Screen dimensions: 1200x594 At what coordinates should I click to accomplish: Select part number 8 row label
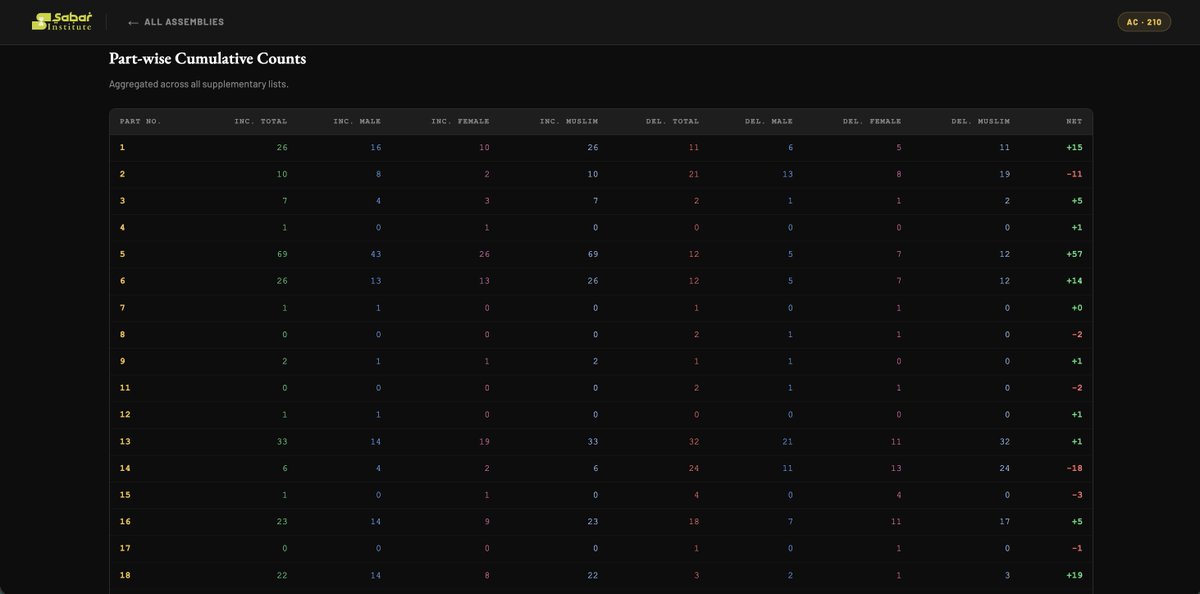click(122, 334)
